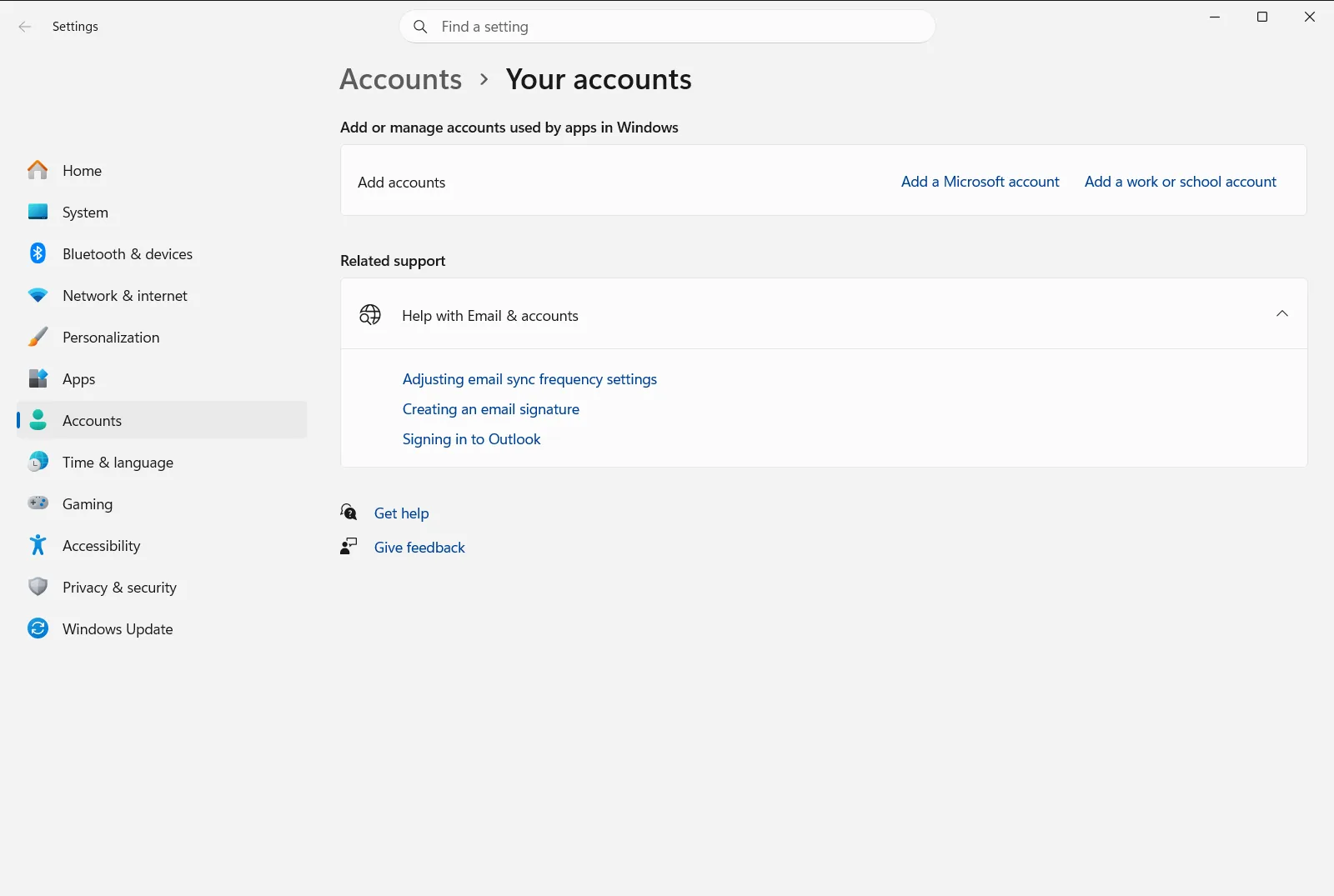Click the Get help link
1334x896 pixels.
pyautogui.click(x=401, y=513)
